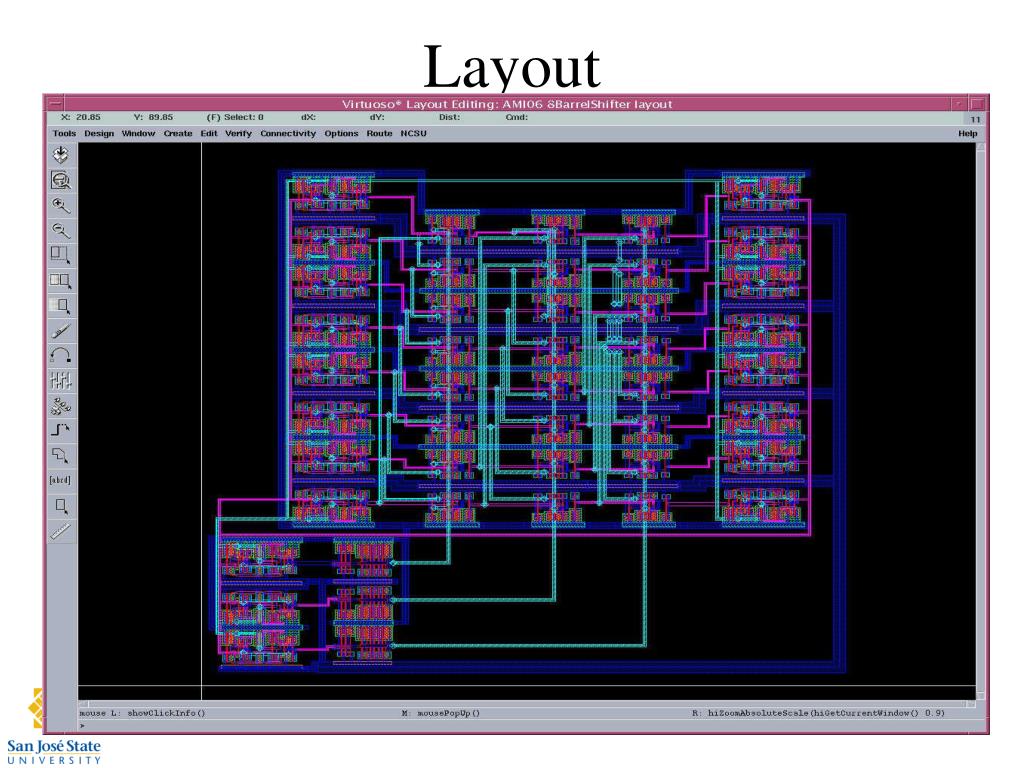Open the Properties sliders icon
Image resolution: width=1024 pixels, height=768 pixels.
click(x=61, y=380)
